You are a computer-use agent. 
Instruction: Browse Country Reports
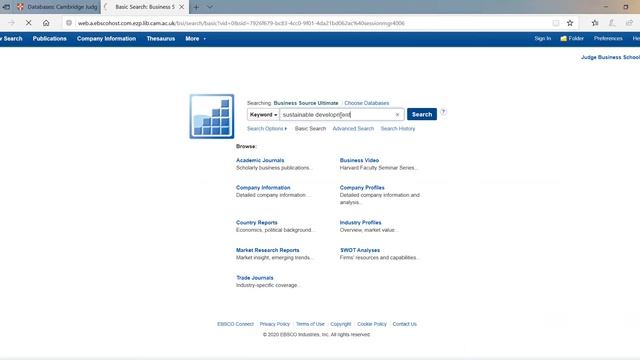256,223
